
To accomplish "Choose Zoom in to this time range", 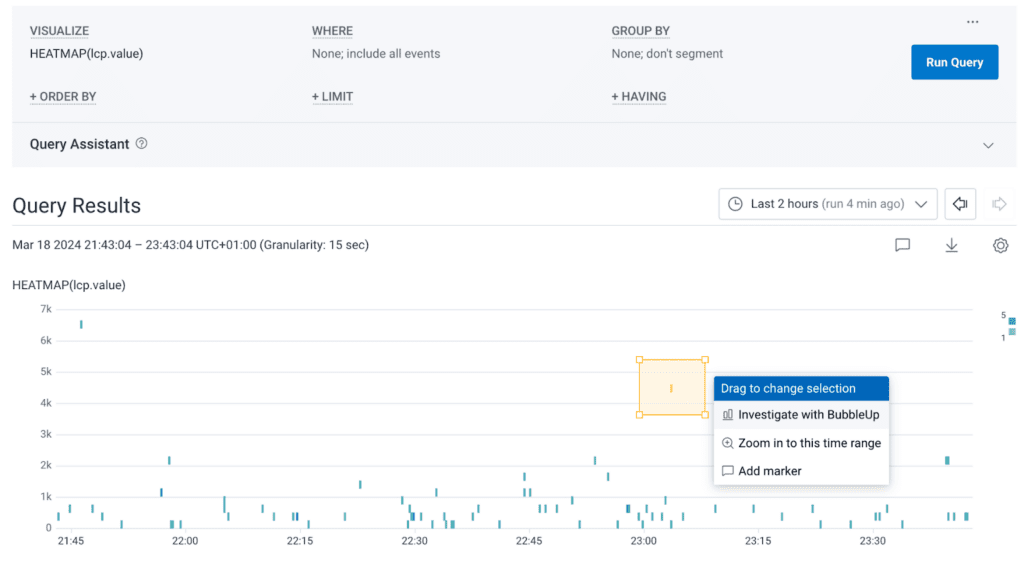I will pos(809,443).
